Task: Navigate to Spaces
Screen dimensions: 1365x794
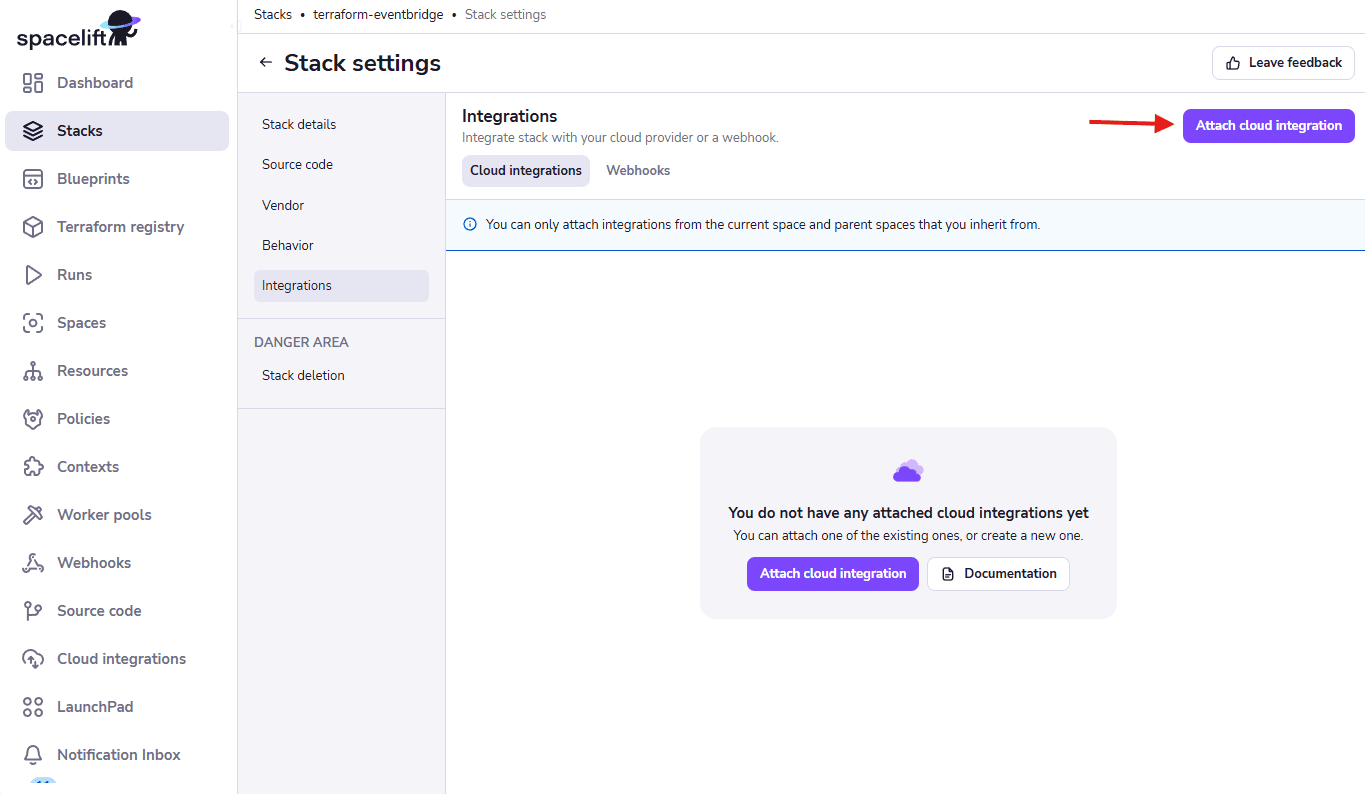Action: [117, 323]
